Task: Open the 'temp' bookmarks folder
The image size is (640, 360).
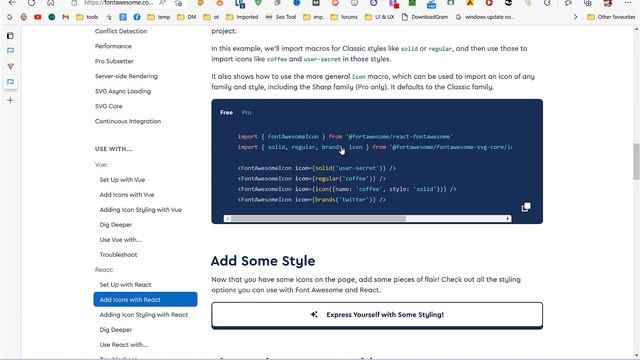Action: tap(159, 17)
